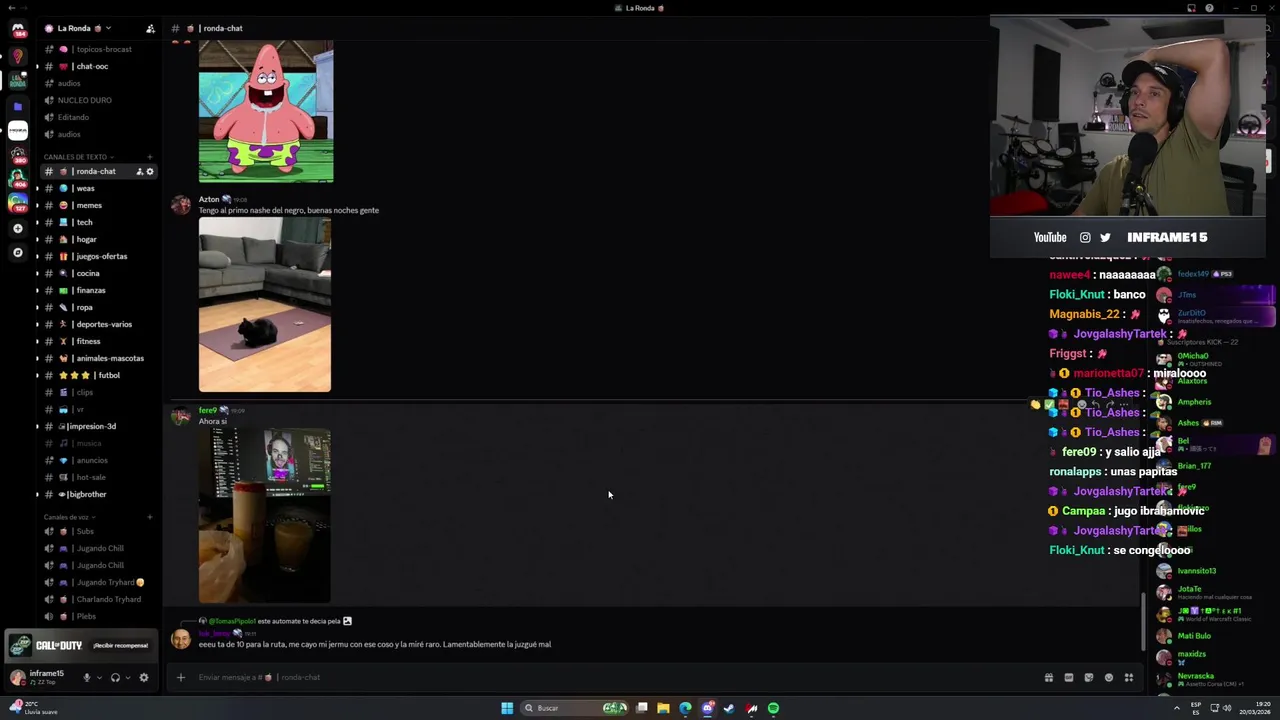The height and width of the screenshot is (720, 1280).
Task: Collapse CANALES DE TEXTO category
Action: click(x=78, y=157)
